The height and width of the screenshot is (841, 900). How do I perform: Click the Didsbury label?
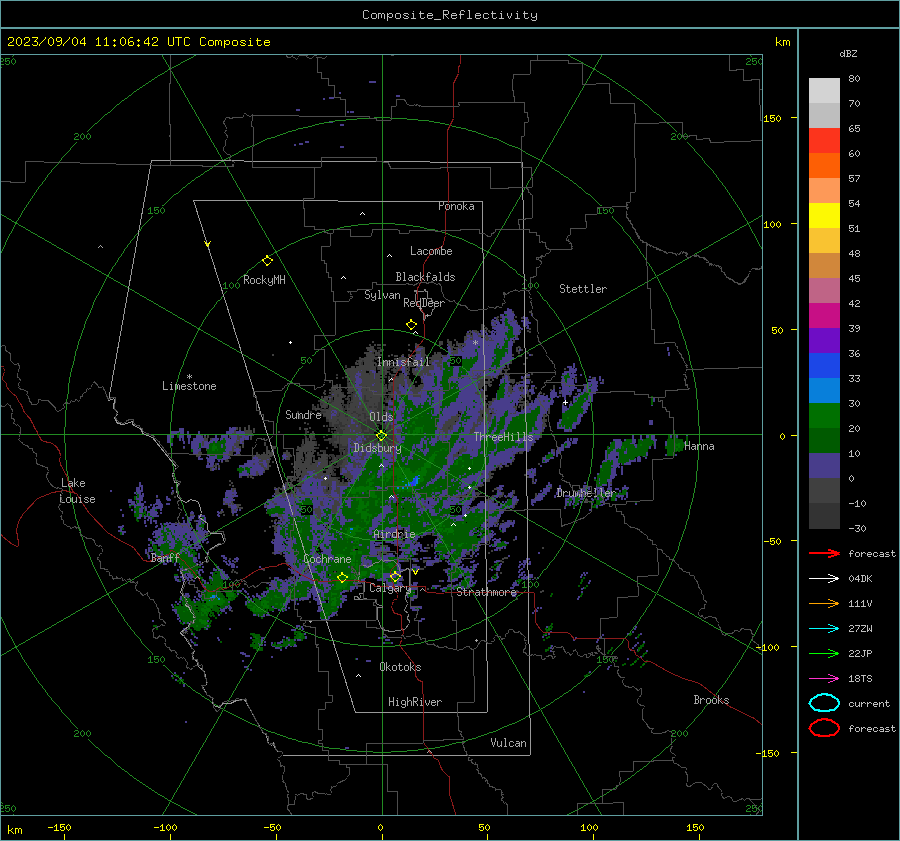point(377,448)
